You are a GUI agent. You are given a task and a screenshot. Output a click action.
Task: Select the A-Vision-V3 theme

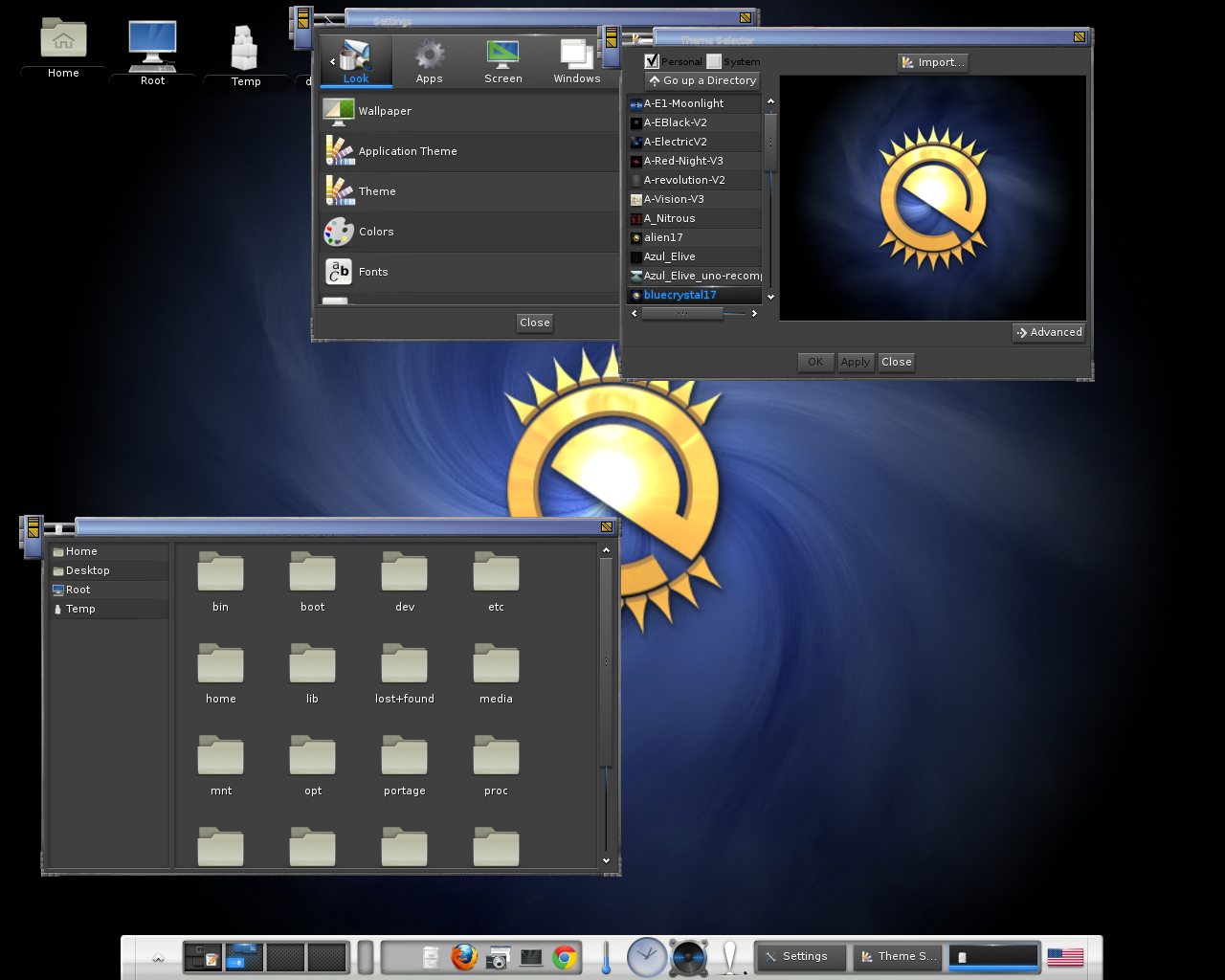pyautogui.click(x=694, y=199)
